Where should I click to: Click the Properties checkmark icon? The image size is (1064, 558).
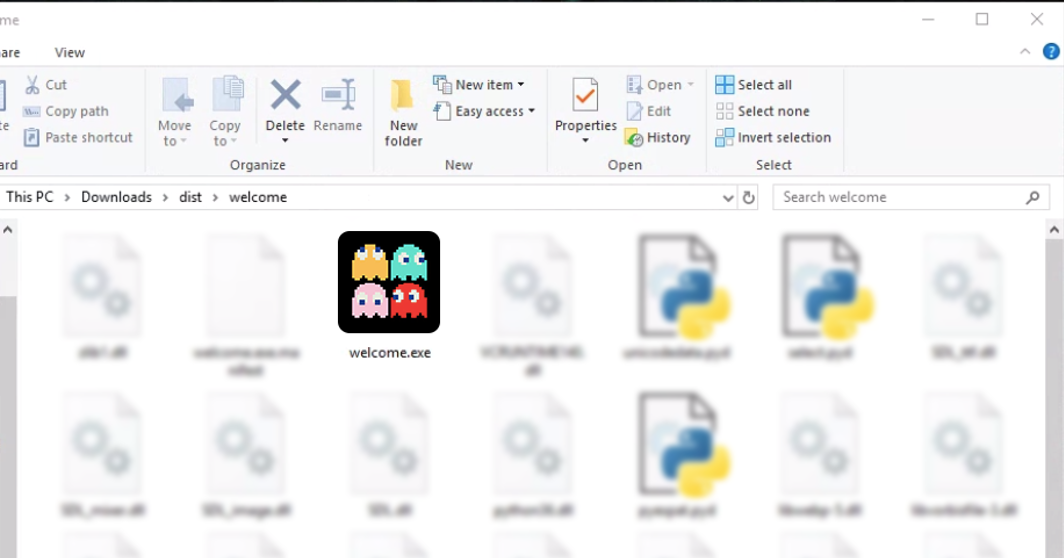585,96
